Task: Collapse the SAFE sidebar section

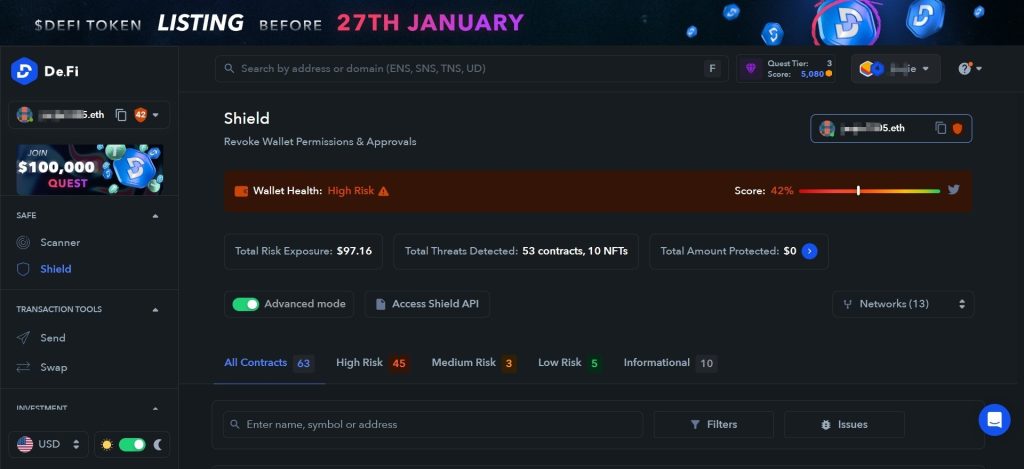Action: [x=155, y=215]
